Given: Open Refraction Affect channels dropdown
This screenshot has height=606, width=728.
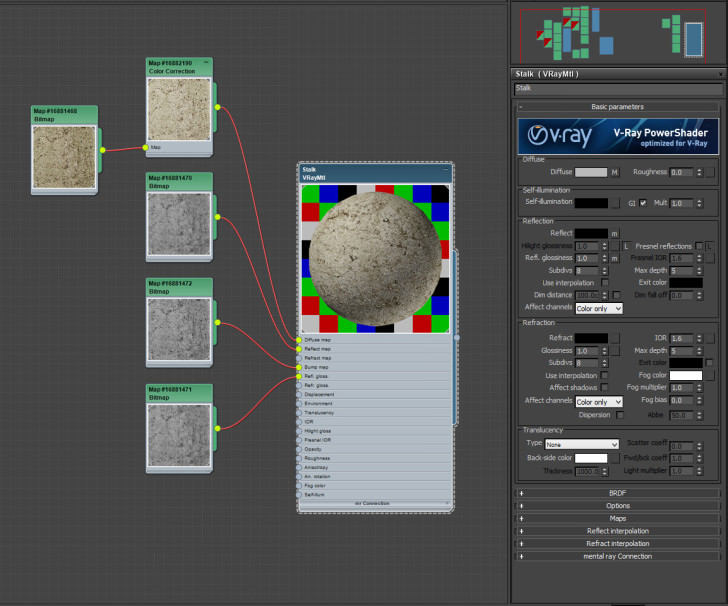Looking at the screenshot, I should [599, 402].
